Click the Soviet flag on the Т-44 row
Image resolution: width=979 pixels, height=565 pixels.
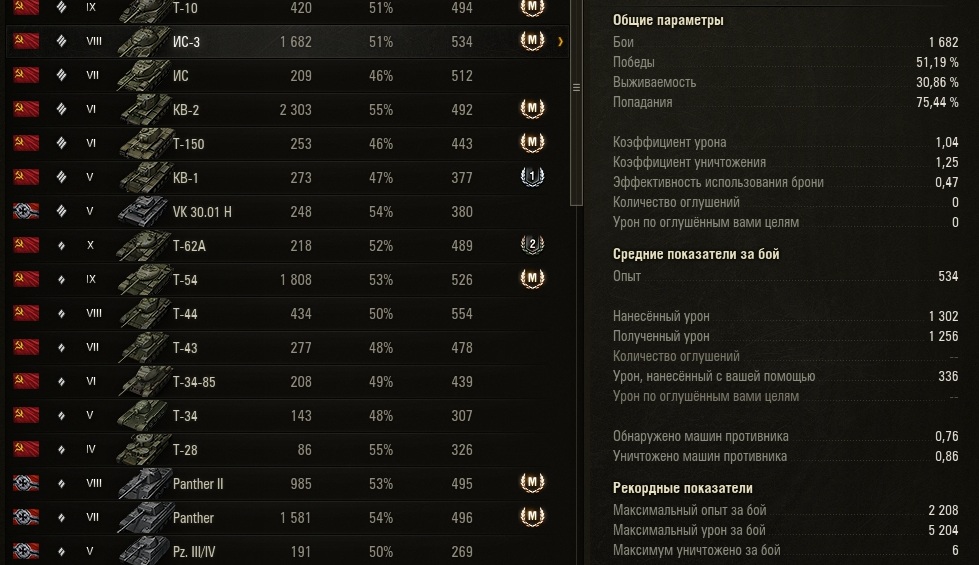(x=27, y=314)
